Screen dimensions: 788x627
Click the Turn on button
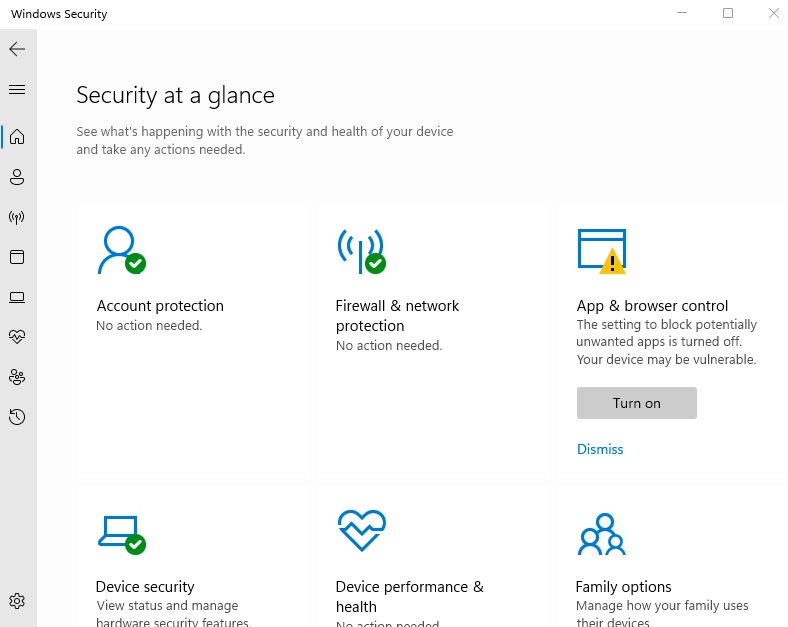point(636,403)
